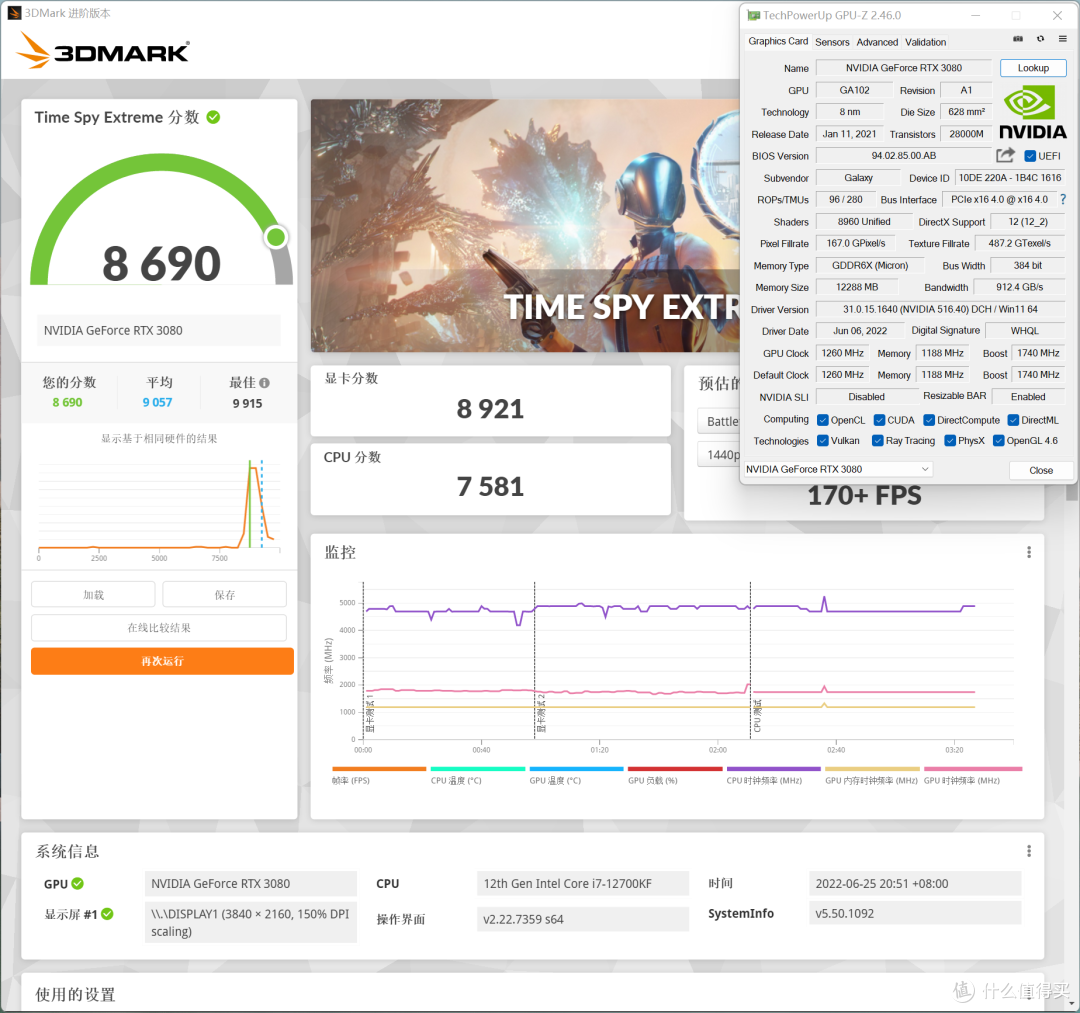The height and width of the screenshot is (1013, 1080).
Task: Open the GPU-Z hamburger menu icon
Action: point(1063,39)
